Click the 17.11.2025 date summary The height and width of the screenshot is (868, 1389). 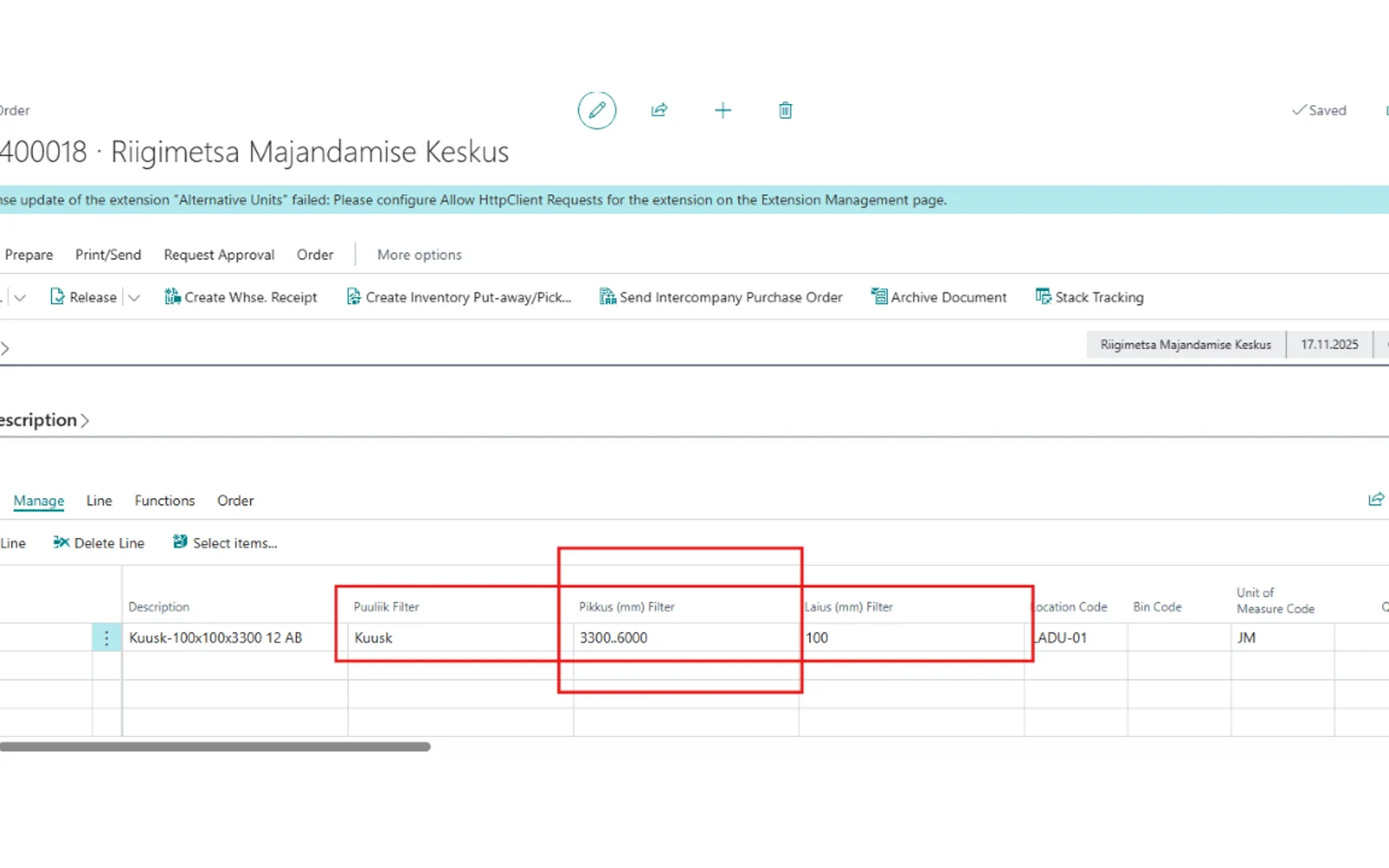tap(1329, 345)
